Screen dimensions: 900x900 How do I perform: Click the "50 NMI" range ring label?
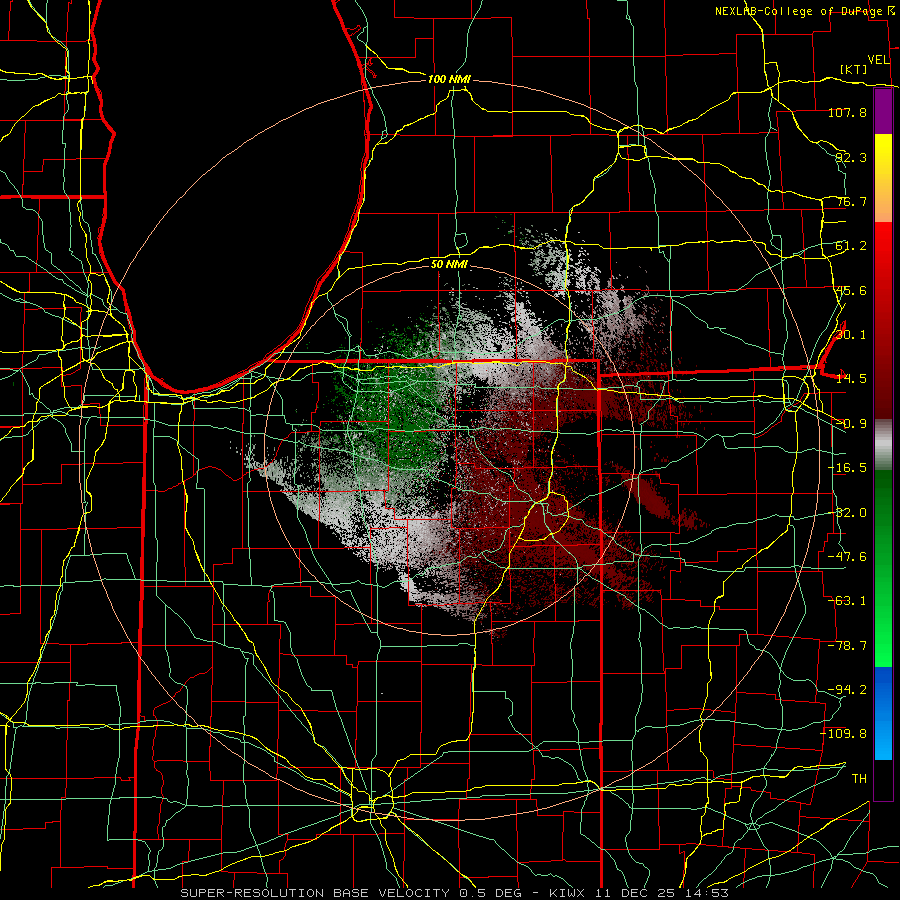[x=449, y=264]
